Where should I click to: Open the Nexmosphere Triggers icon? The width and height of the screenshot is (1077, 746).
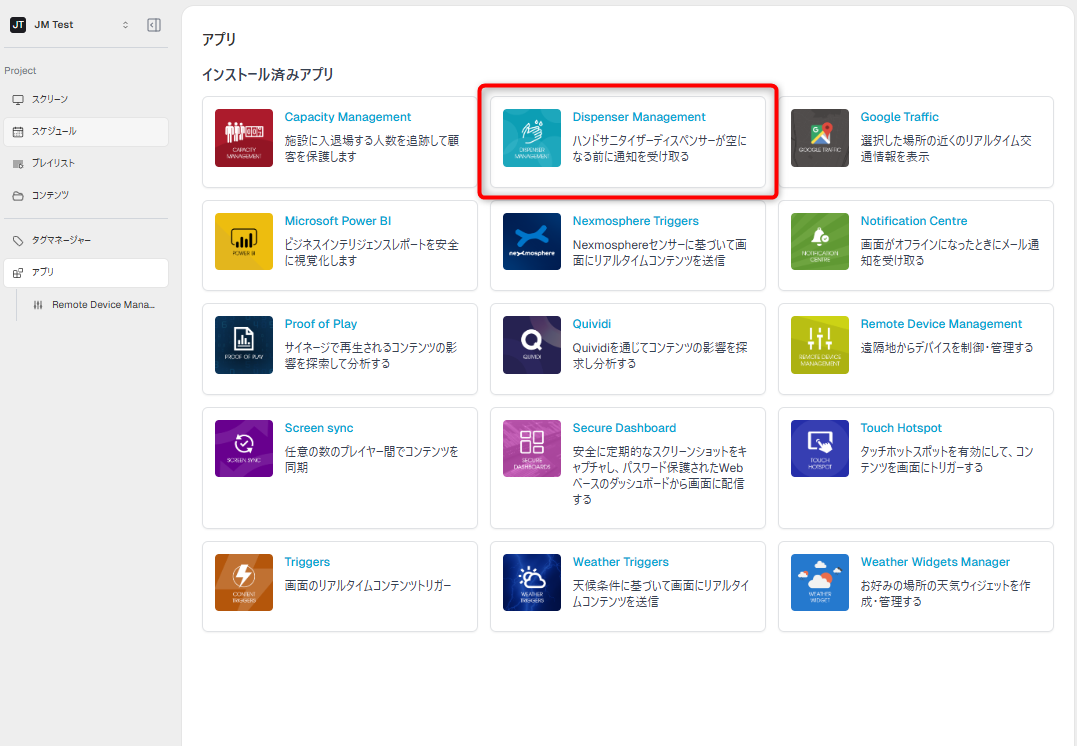[532, 241]
